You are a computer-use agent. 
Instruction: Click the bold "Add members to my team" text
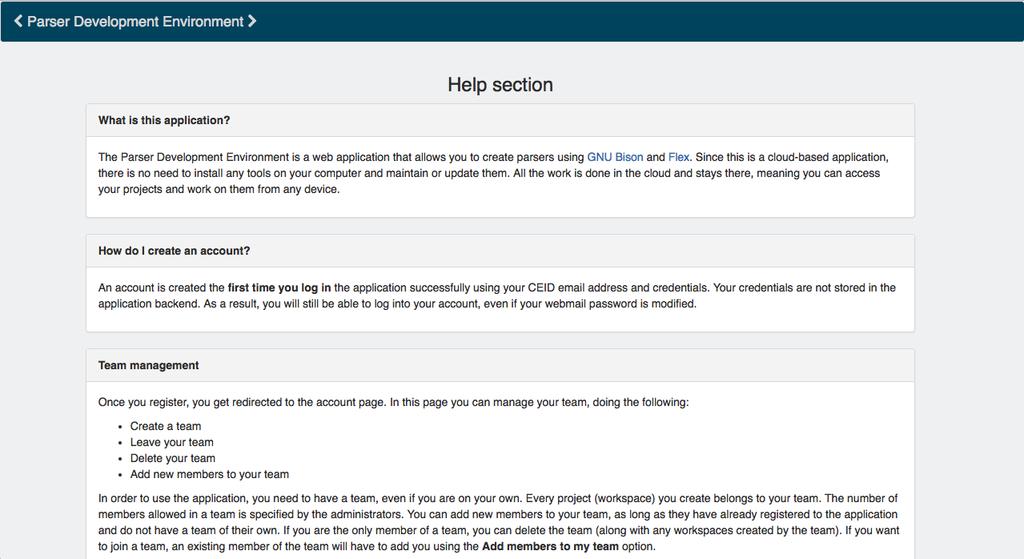click(x=550, y=547)
